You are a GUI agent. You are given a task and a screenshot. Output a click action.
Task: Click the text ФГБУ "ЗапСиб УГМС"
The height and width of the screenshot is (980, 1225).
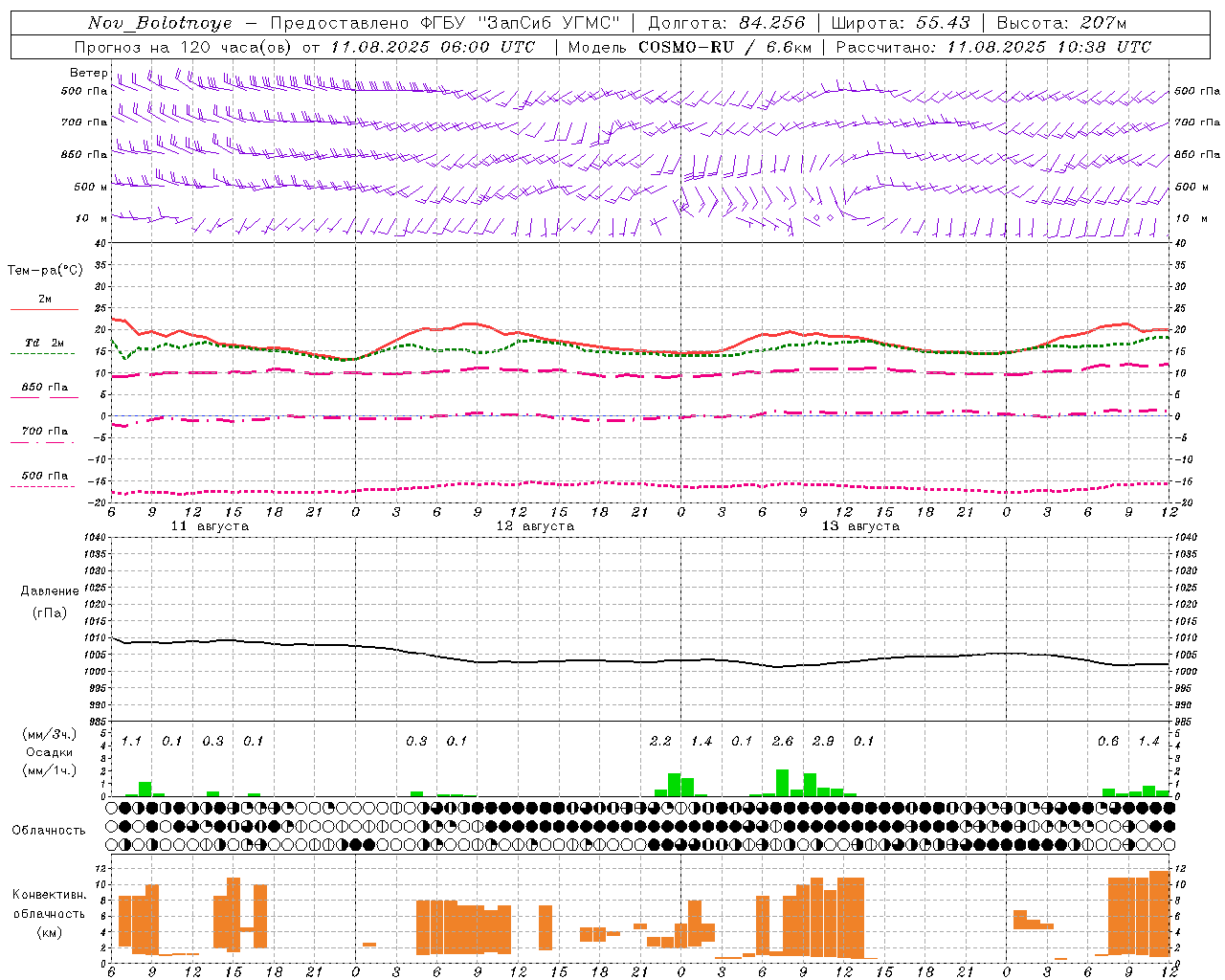click(x=521, y=23)
